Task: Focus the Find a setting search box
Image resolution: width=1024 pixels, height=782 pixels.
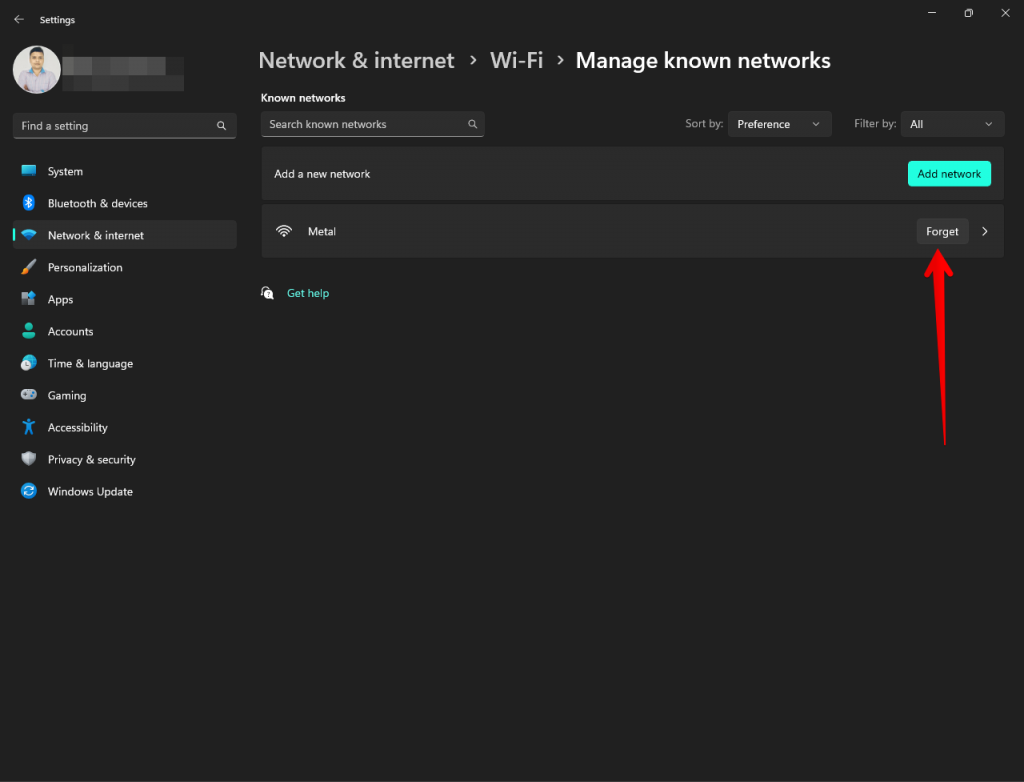Action: coord(125,125)
